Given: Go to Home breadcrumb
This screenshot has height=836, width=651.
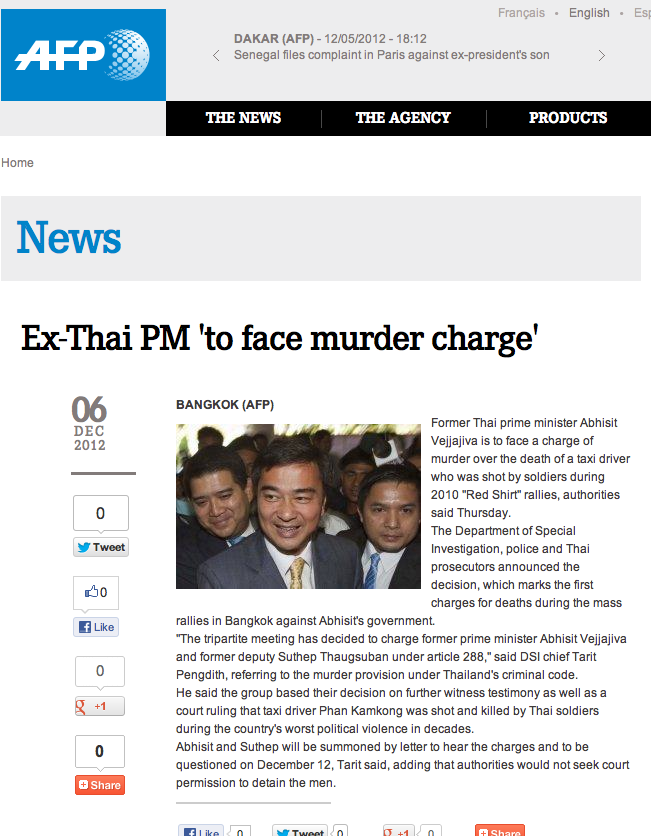Looking at the screenshot, I should click(x=17, y=163).
